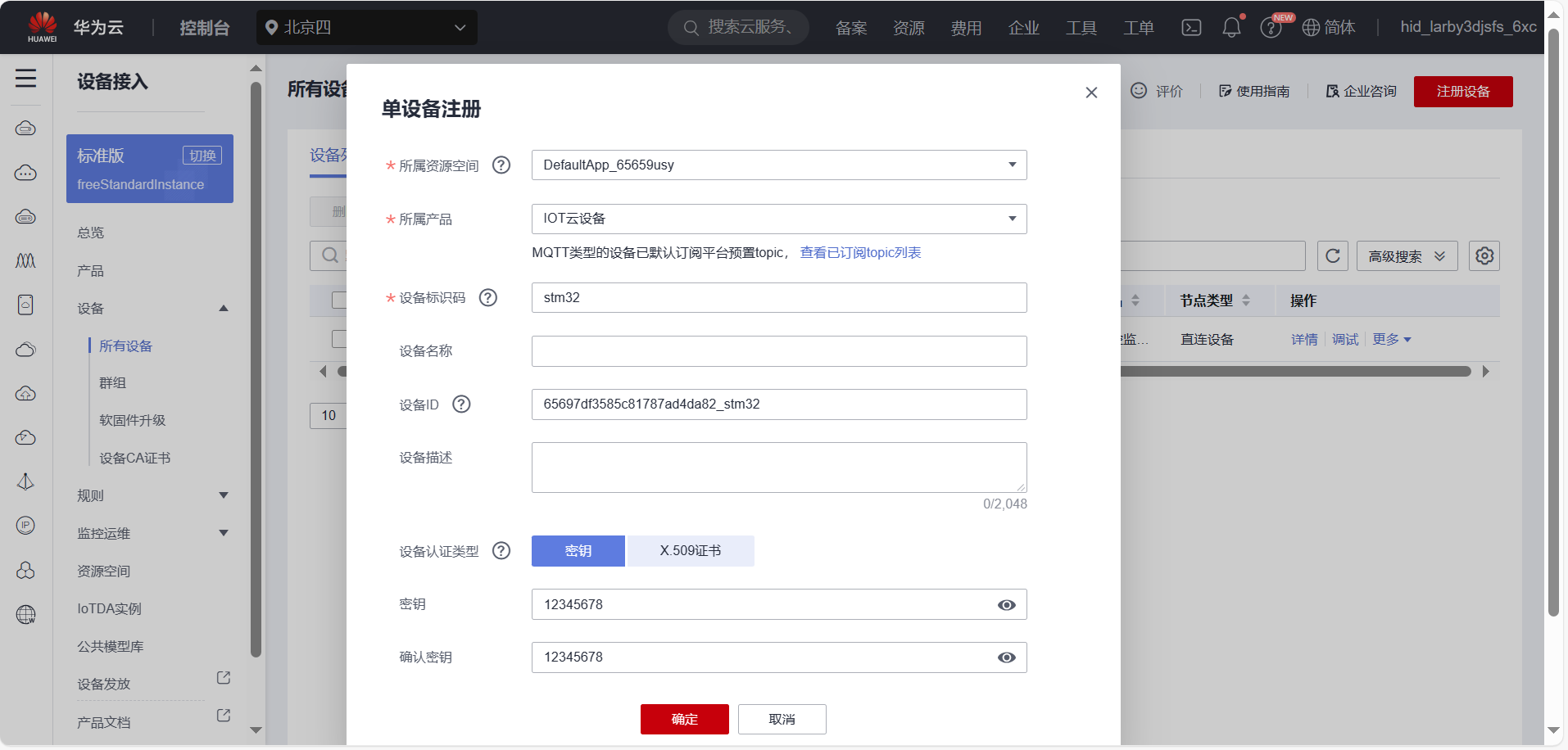Open 产品 in the sidebar
Viewport: 1568px width, 750px height.
point(90,270)
